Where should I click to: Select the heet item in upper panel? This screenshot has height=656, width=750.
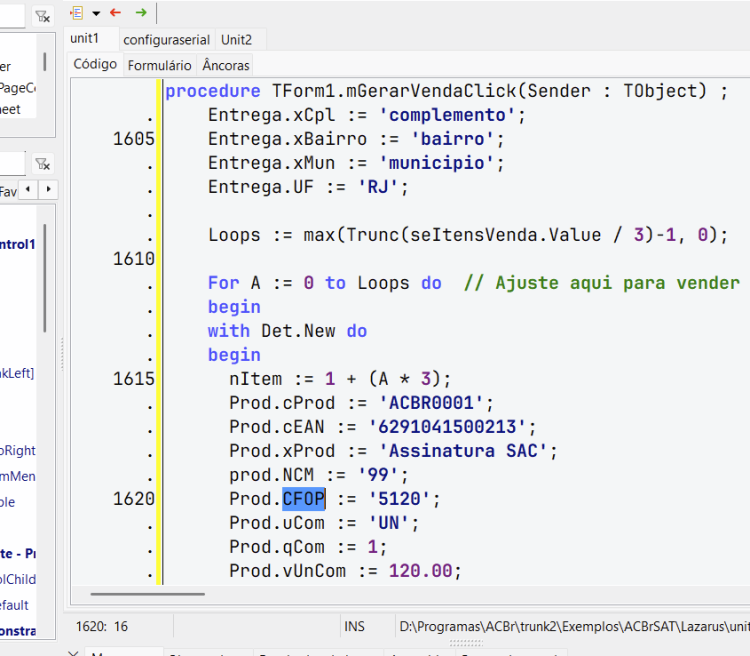(11, 110)
